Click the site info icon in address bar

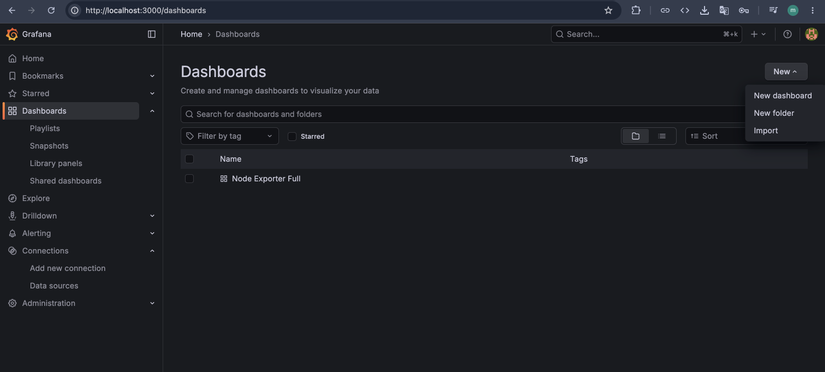(x=75, y=11)
